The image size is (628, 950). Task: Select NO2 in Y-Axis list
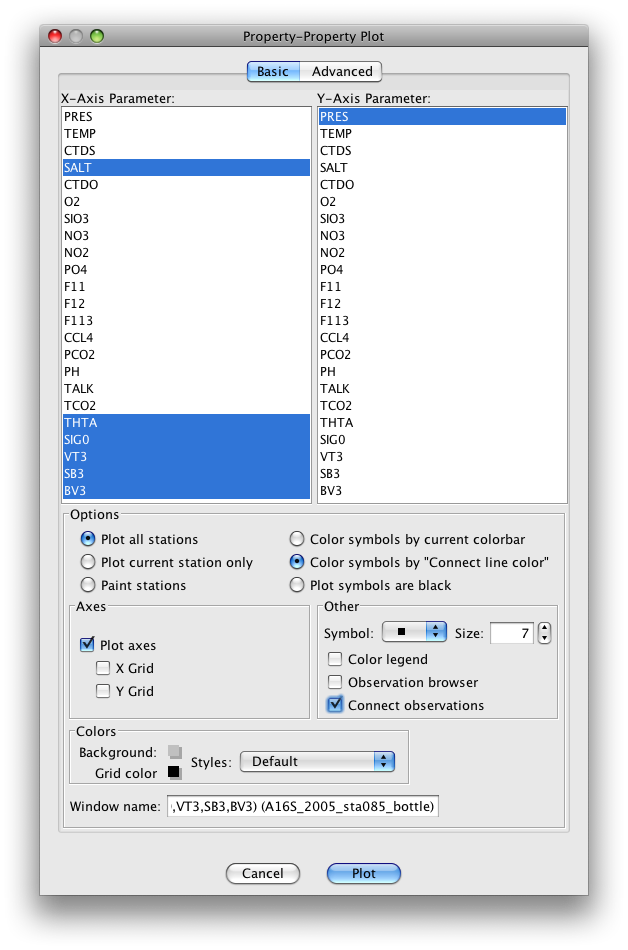click(443, 252)
